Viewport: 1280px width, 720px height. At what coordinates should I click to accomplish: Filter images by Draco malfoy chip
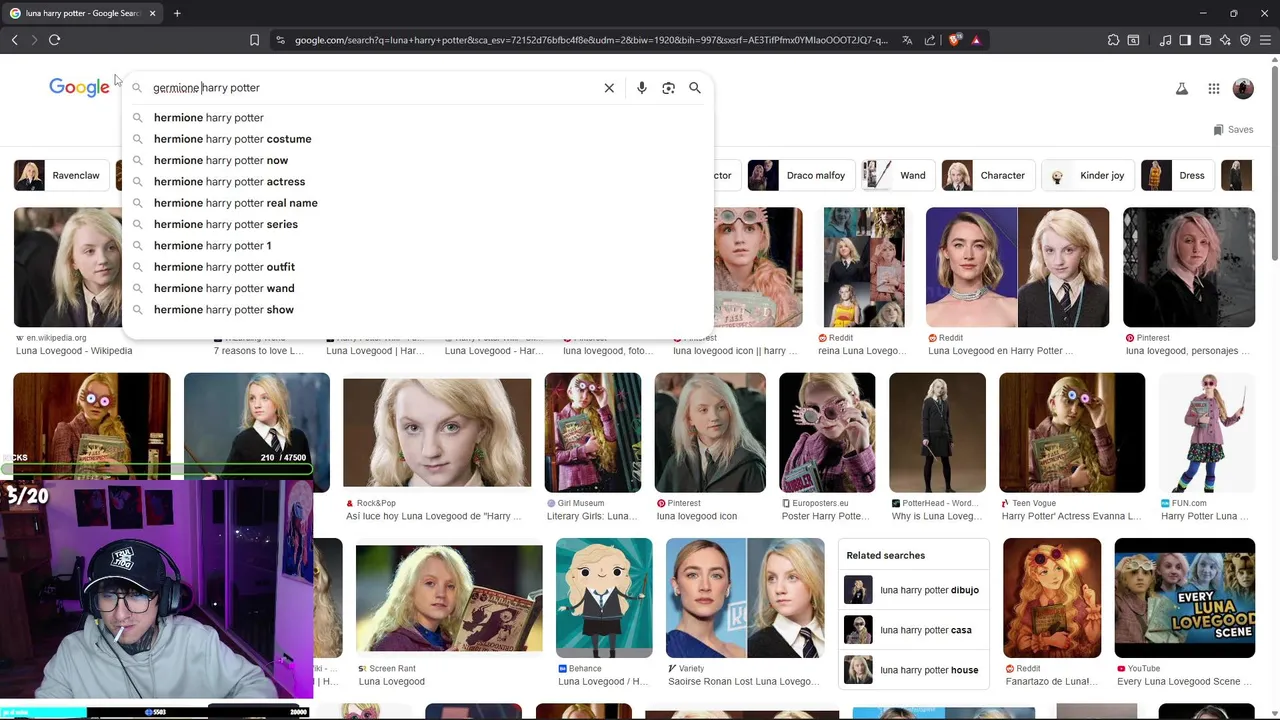[x=800, y=175]
